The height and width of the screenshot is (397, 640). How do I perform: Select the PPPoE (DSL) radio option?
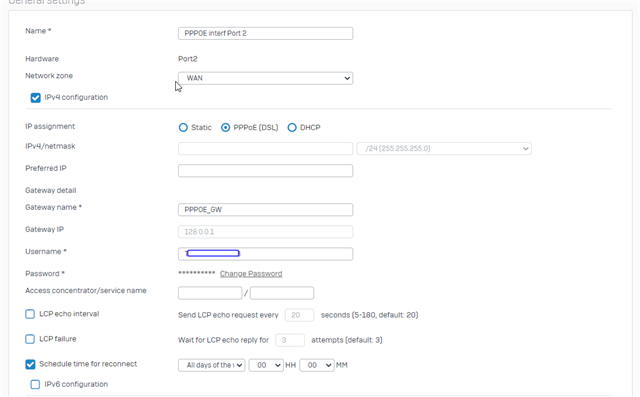click(x=225, y=127)
